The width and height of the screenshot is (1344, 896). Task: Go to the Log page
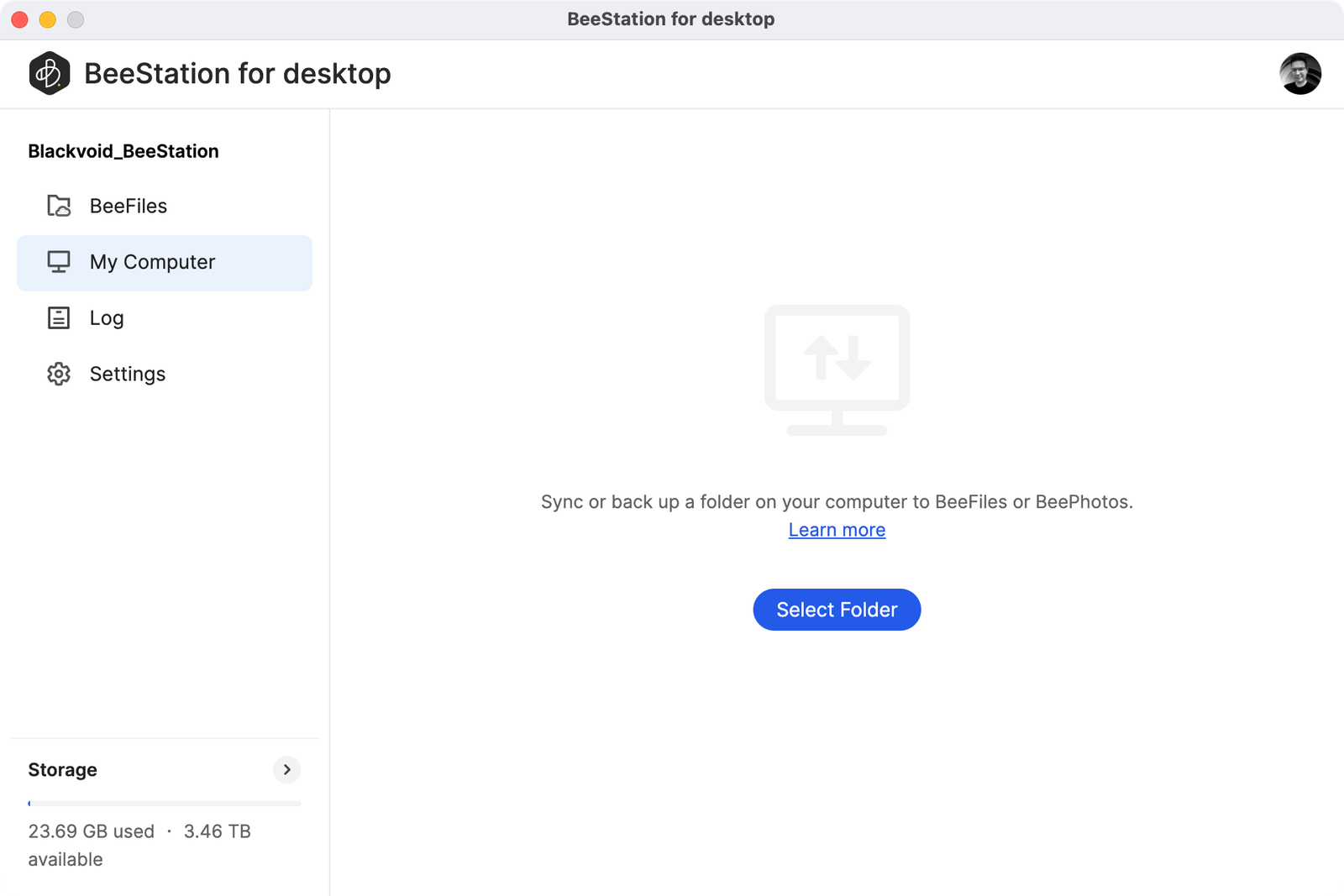165,318
